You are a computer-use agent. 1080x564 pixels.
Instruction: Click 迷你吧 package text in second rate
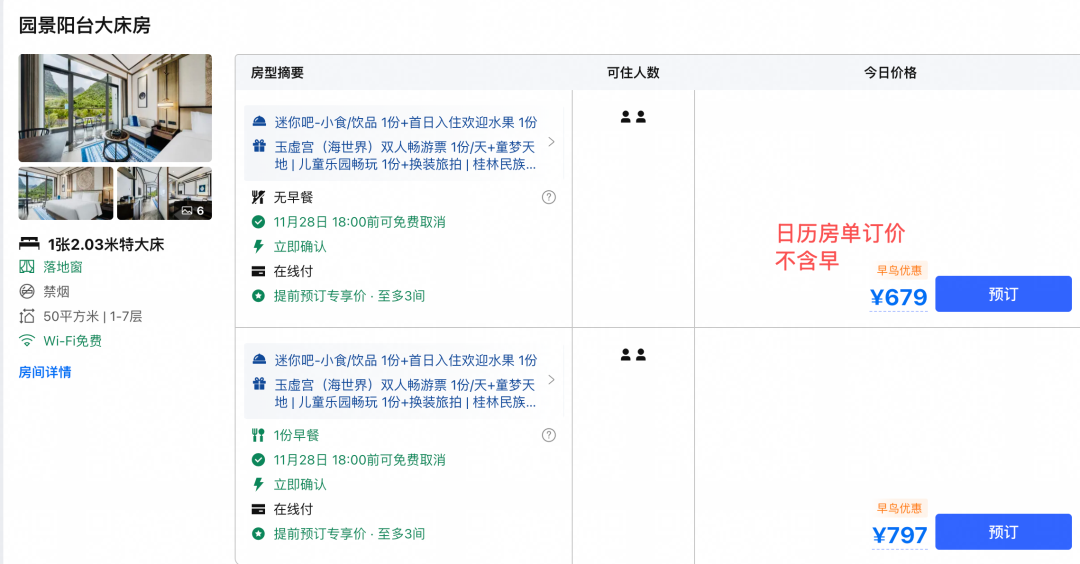point(406,360)
